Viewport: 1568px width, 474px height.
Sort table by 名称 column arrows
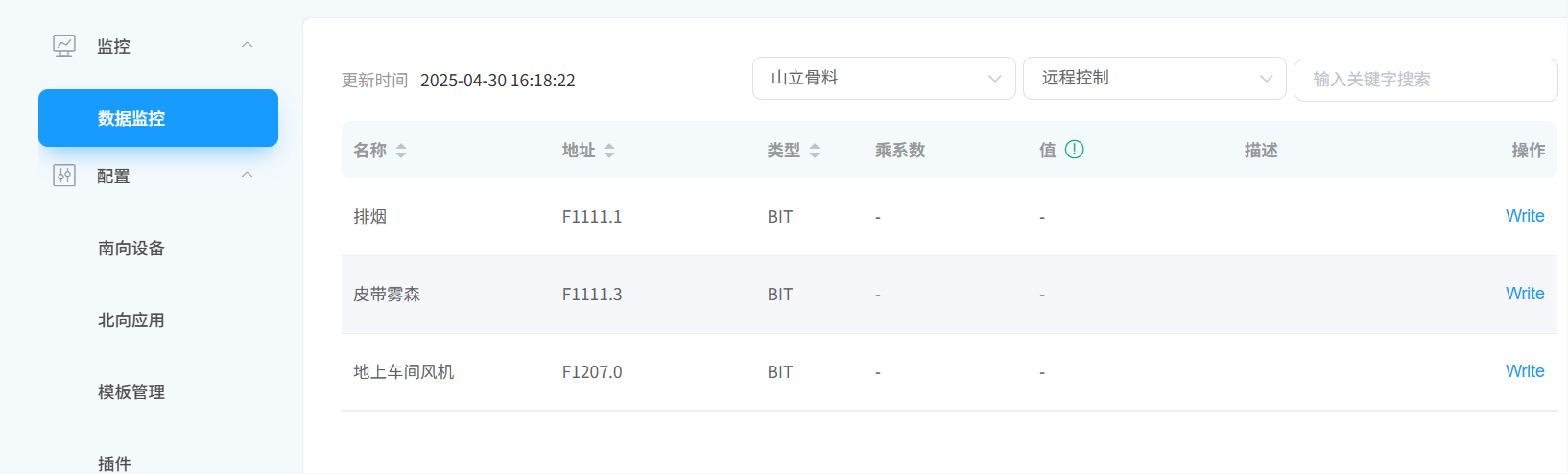point(401,151)
